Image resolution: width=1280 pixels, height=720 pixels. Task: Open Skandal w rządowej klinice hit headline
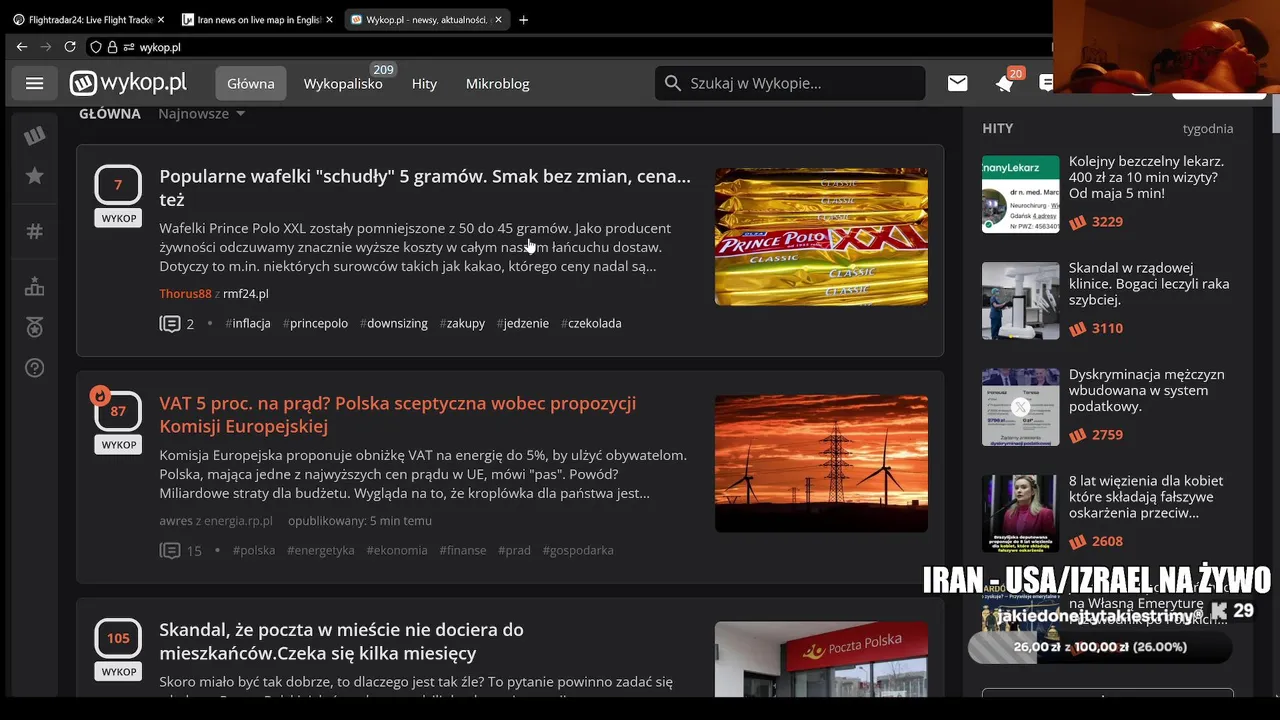point(1149,283)
